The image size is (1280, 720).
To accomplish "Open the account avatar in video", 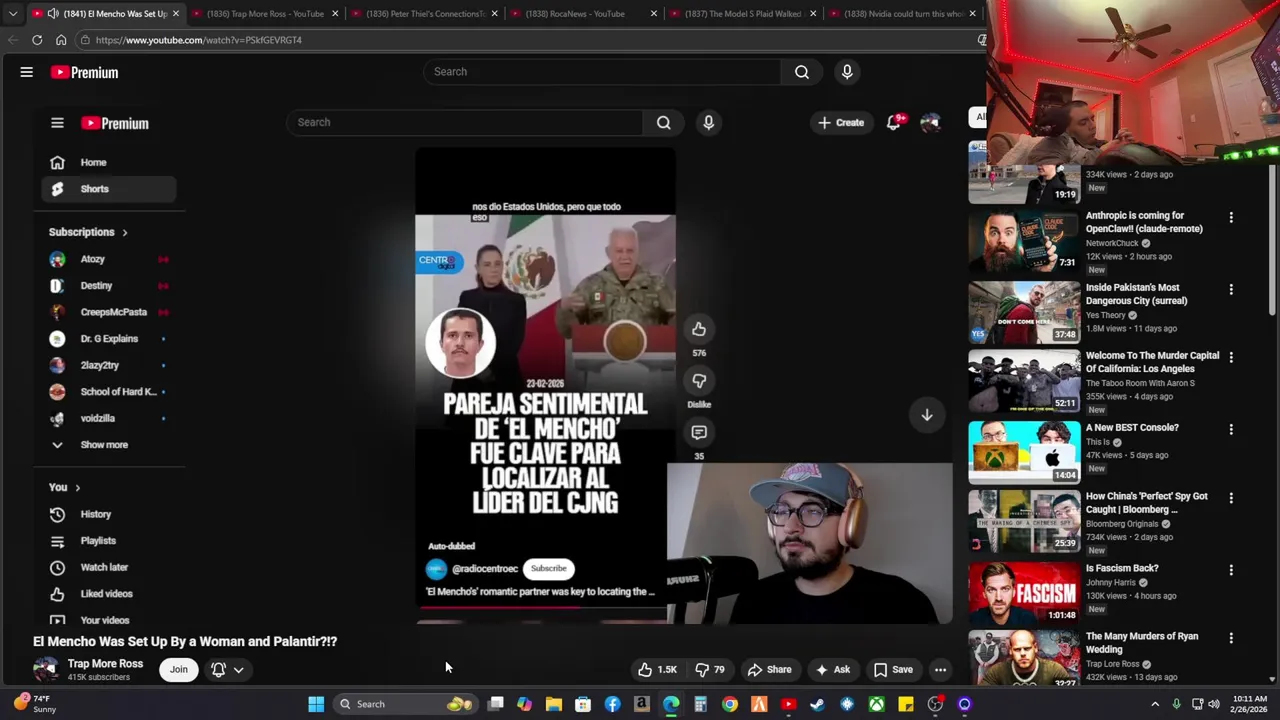I will (931, 122).
